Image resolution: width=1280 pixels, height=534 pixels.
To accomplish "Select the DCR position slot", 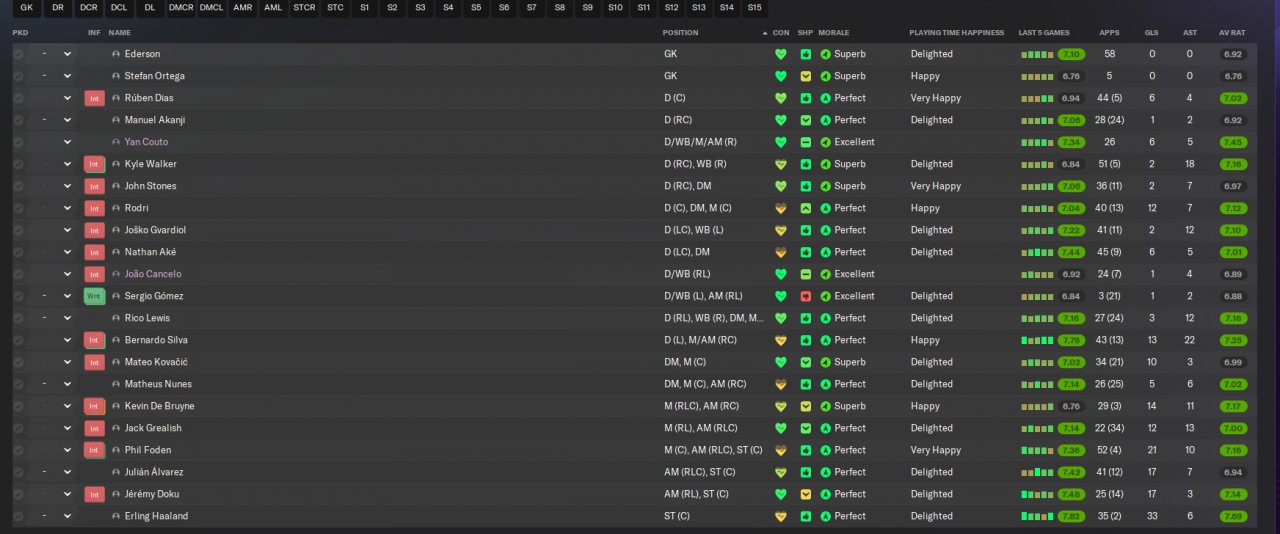I will click(x=89, y=8).
